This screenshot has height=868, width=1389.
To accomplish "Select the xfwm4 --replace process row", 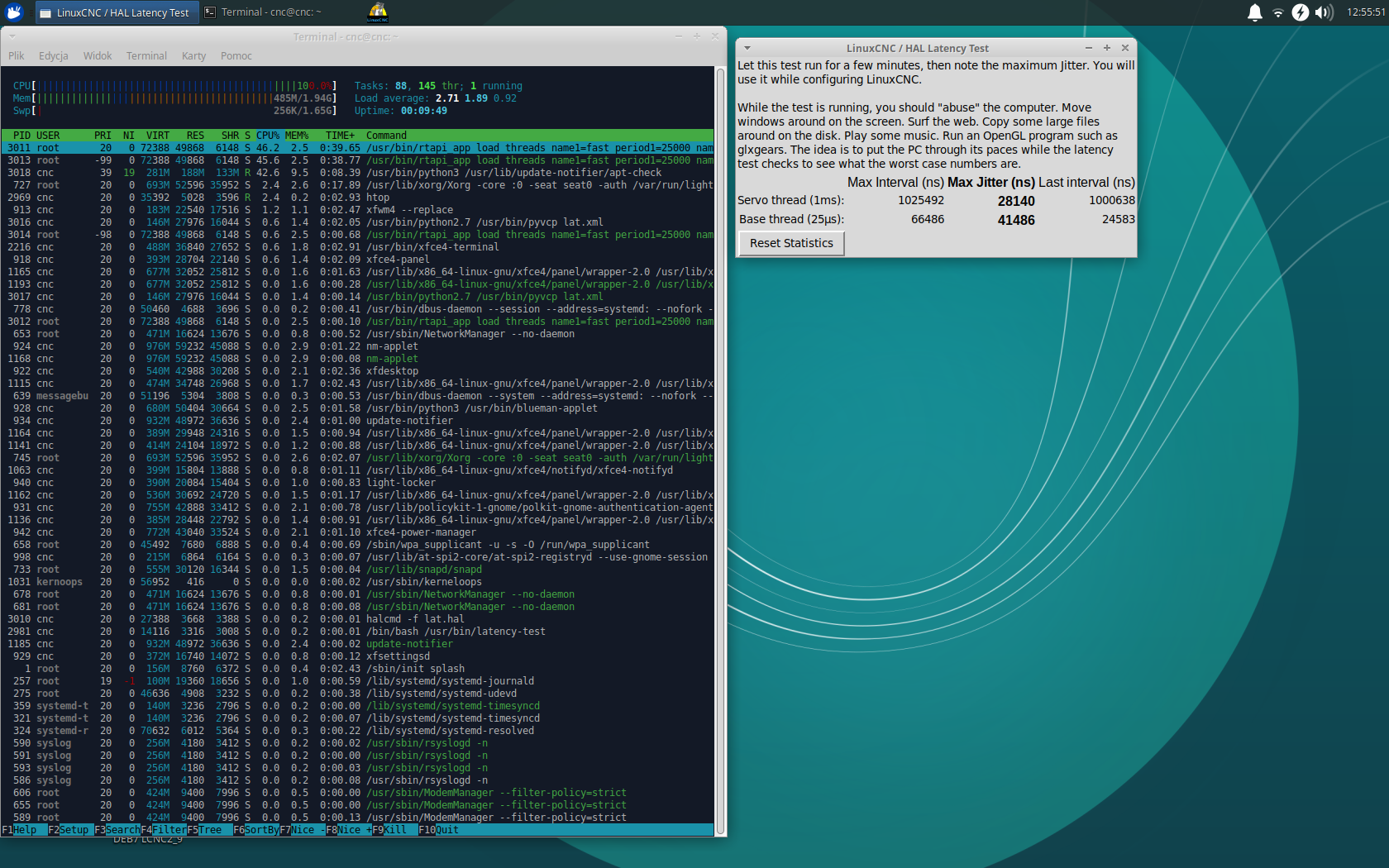I will pos(357,210).
